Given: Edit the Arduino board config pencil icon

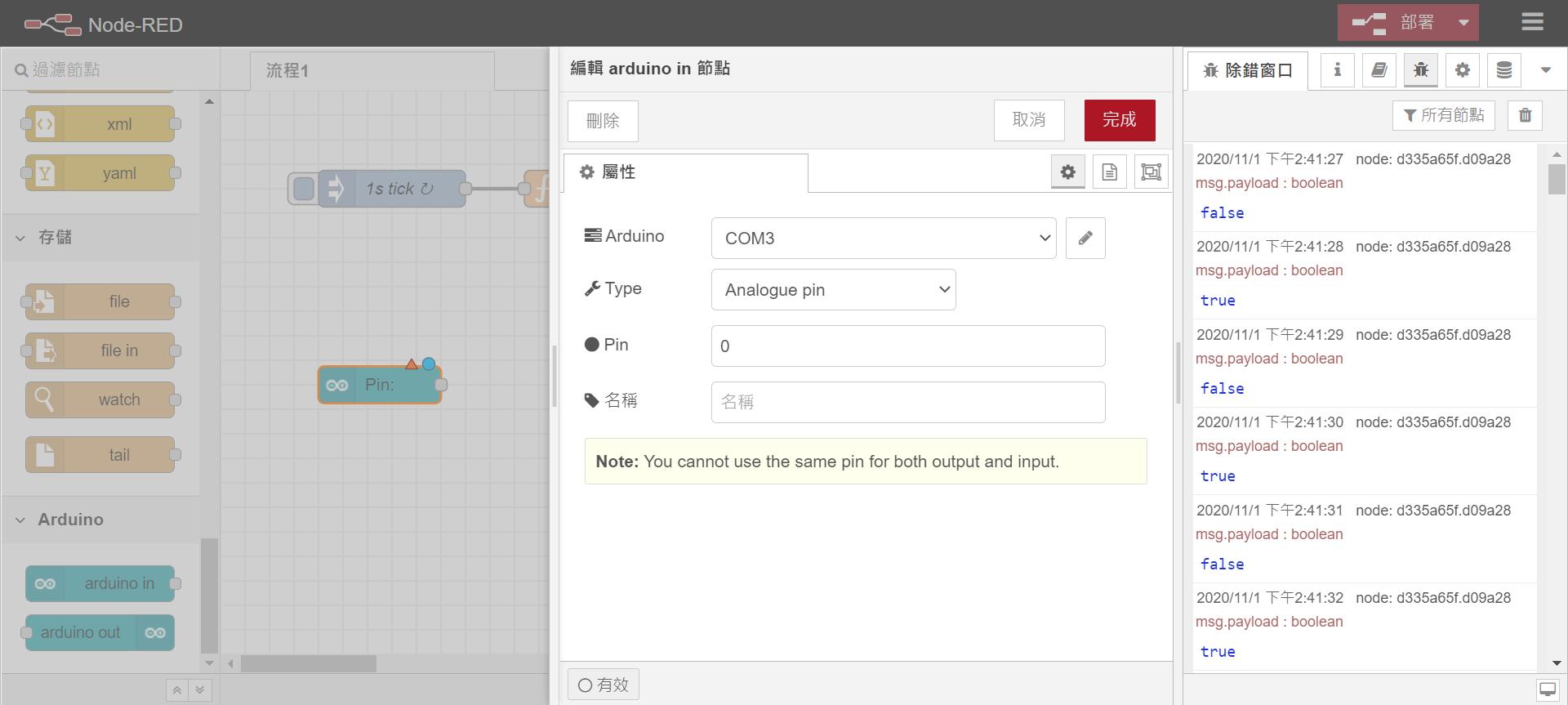Looking at the screenshot, I should pyautogui.click(x=1085, y=238).
